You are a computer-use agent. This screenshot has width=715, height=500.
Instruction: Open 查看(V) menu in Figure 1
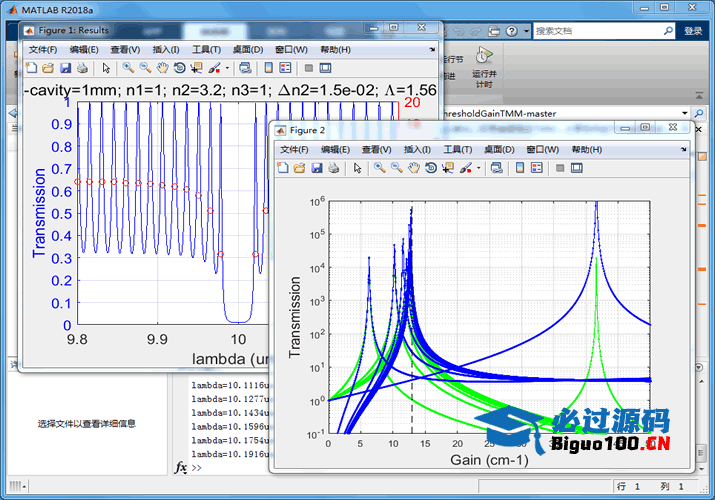point(125,50)
